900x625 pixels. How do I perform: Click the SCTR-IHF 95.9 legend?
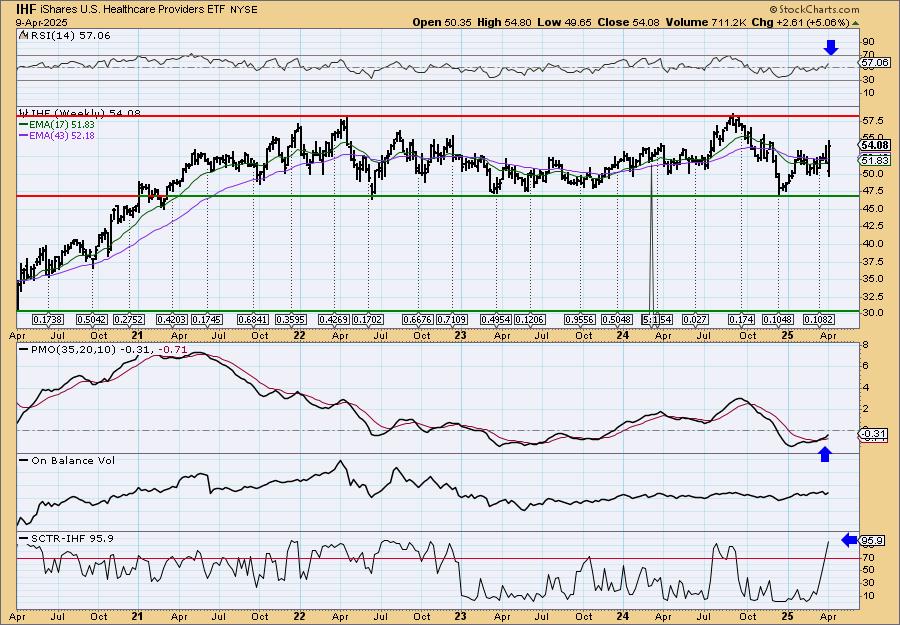[x=66, y=538]
